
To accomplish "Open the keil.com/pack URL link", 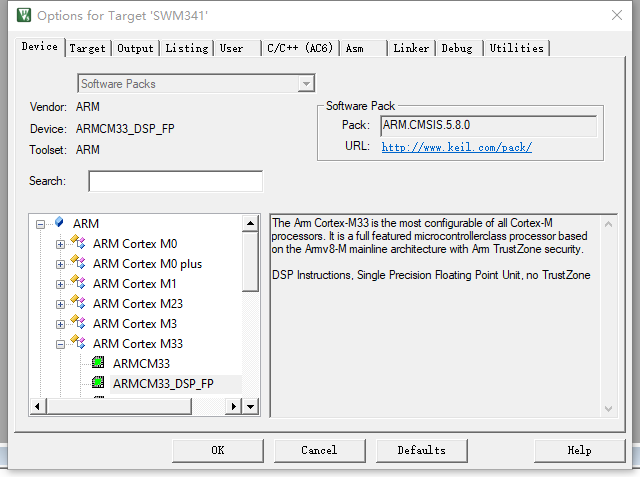I will point(457,147).
